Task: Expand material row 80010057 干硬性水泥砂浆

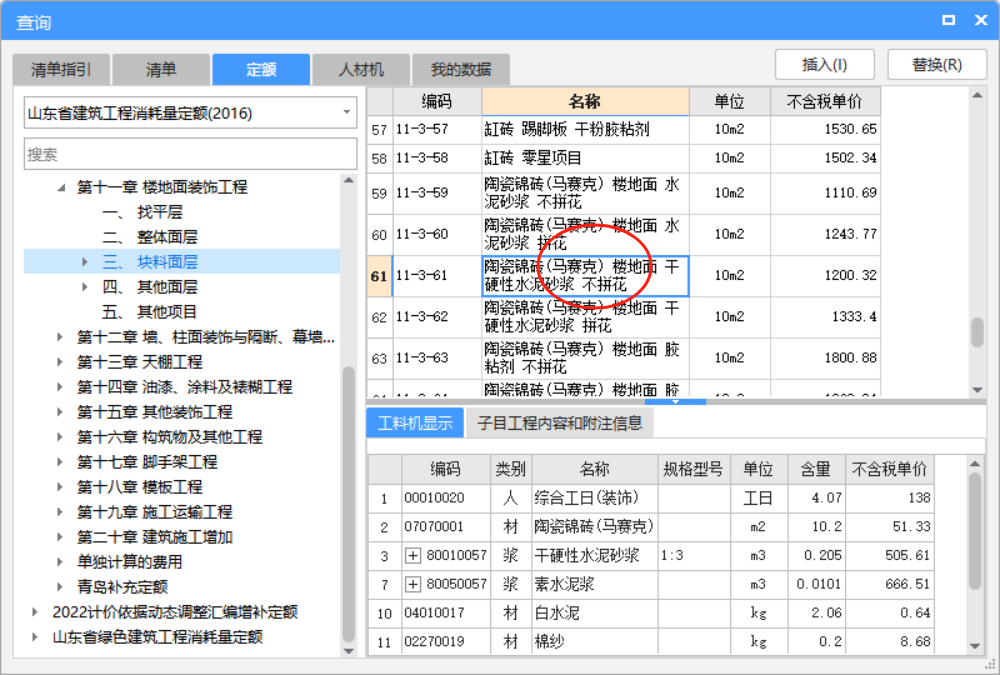Action: (x=413, y=556)
